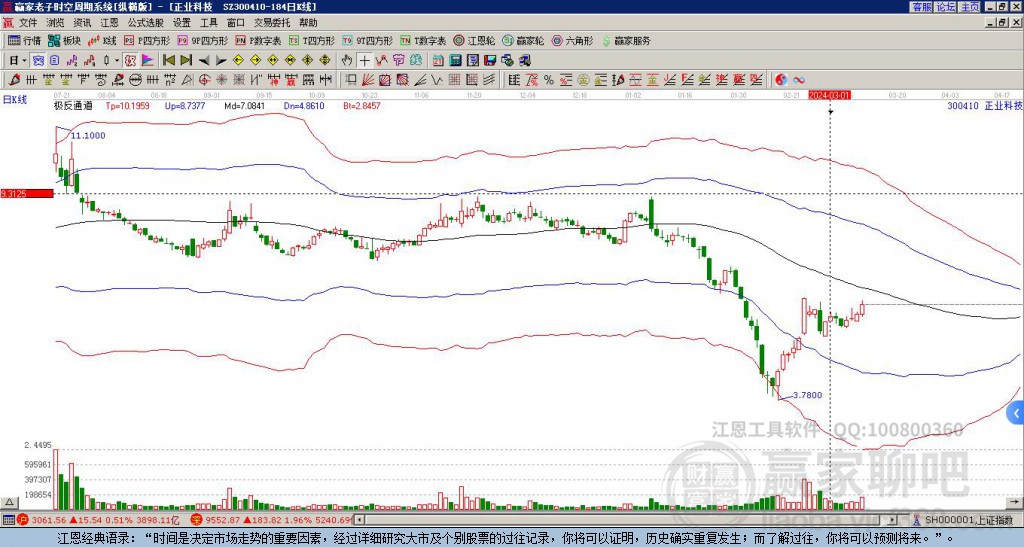1024x548 pixels.
Task: Click the 9552.87 index value in status bar
Action: [x=221, y=520]
